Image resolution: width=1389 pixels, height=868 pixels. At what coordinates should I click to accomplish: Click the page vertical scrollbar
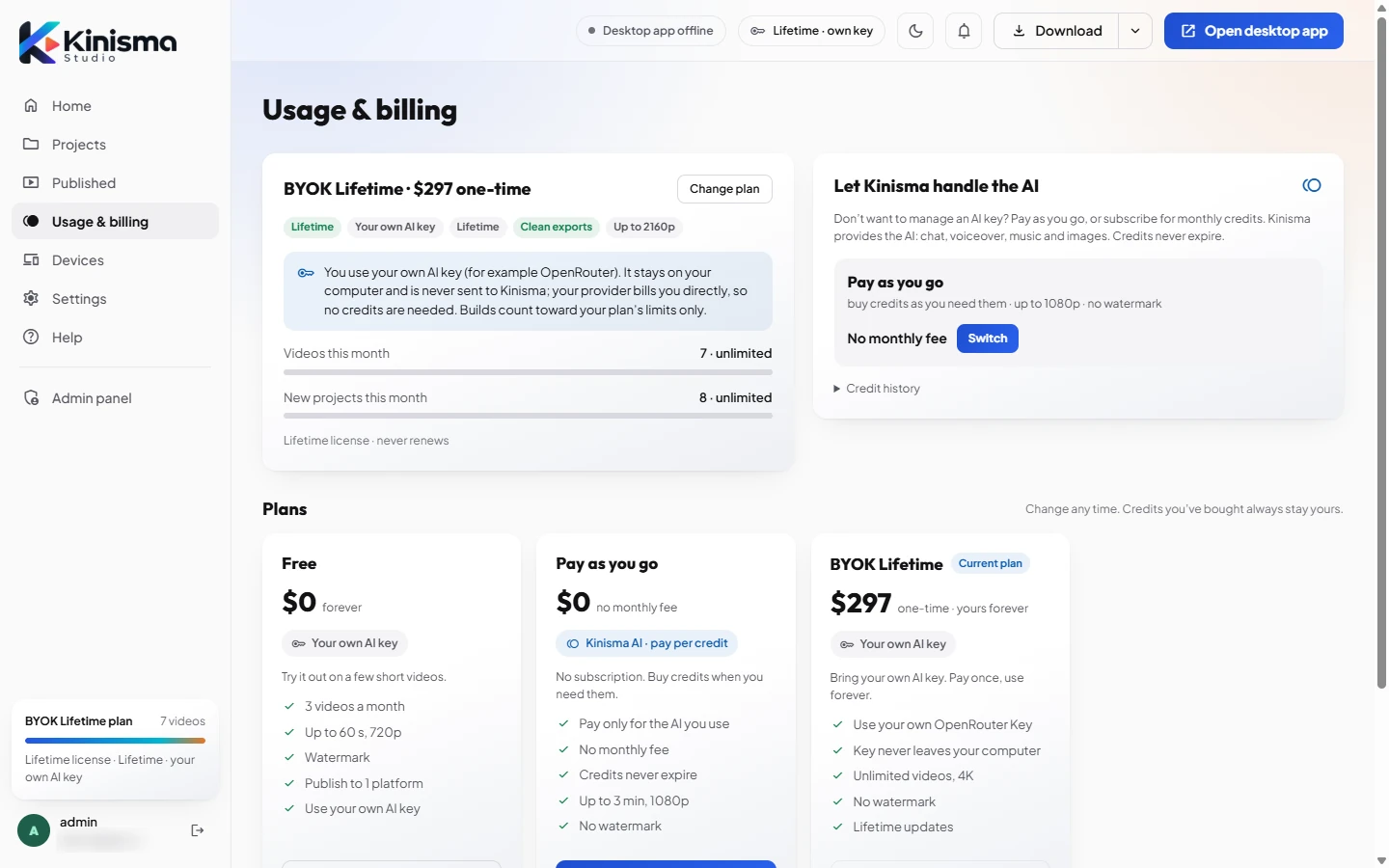click(1381, 352)
